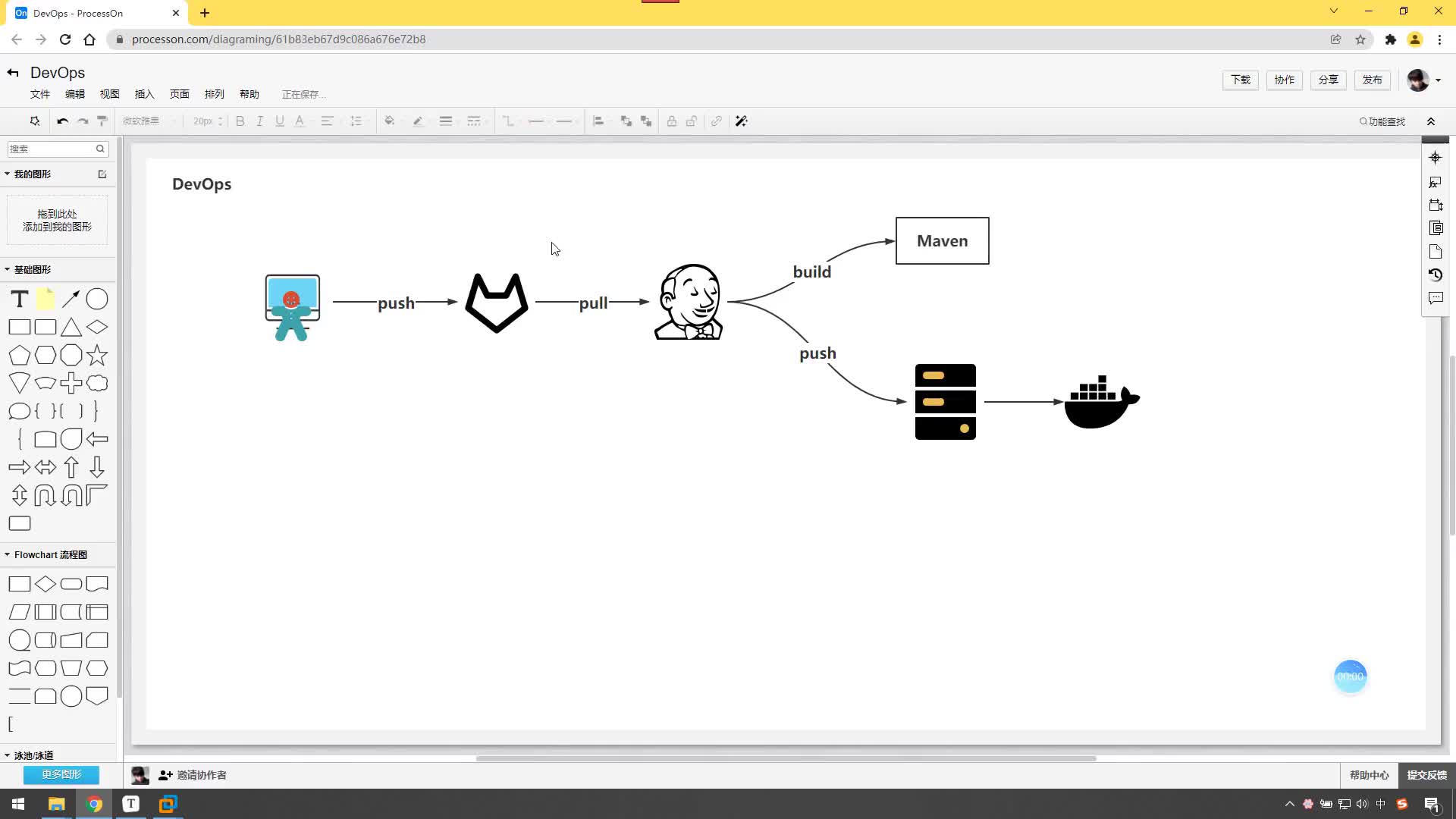The width and height of the screenshot is (1456, 819).
Task: Select the yellow note shape
Action: pyautogui.click(x=45, y=300)
